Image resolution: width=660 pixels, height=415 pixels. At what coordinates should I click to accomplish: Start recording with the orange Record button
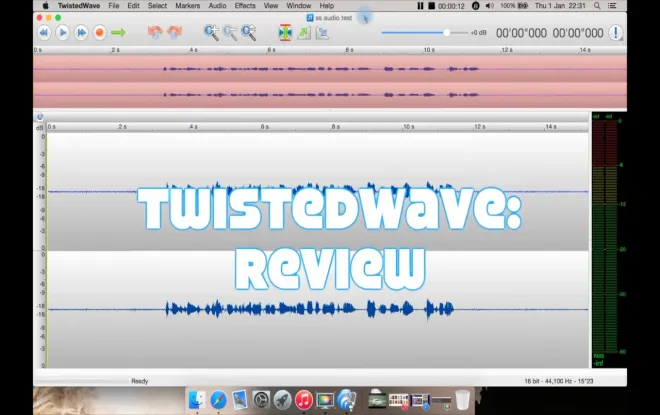(99, 32)
